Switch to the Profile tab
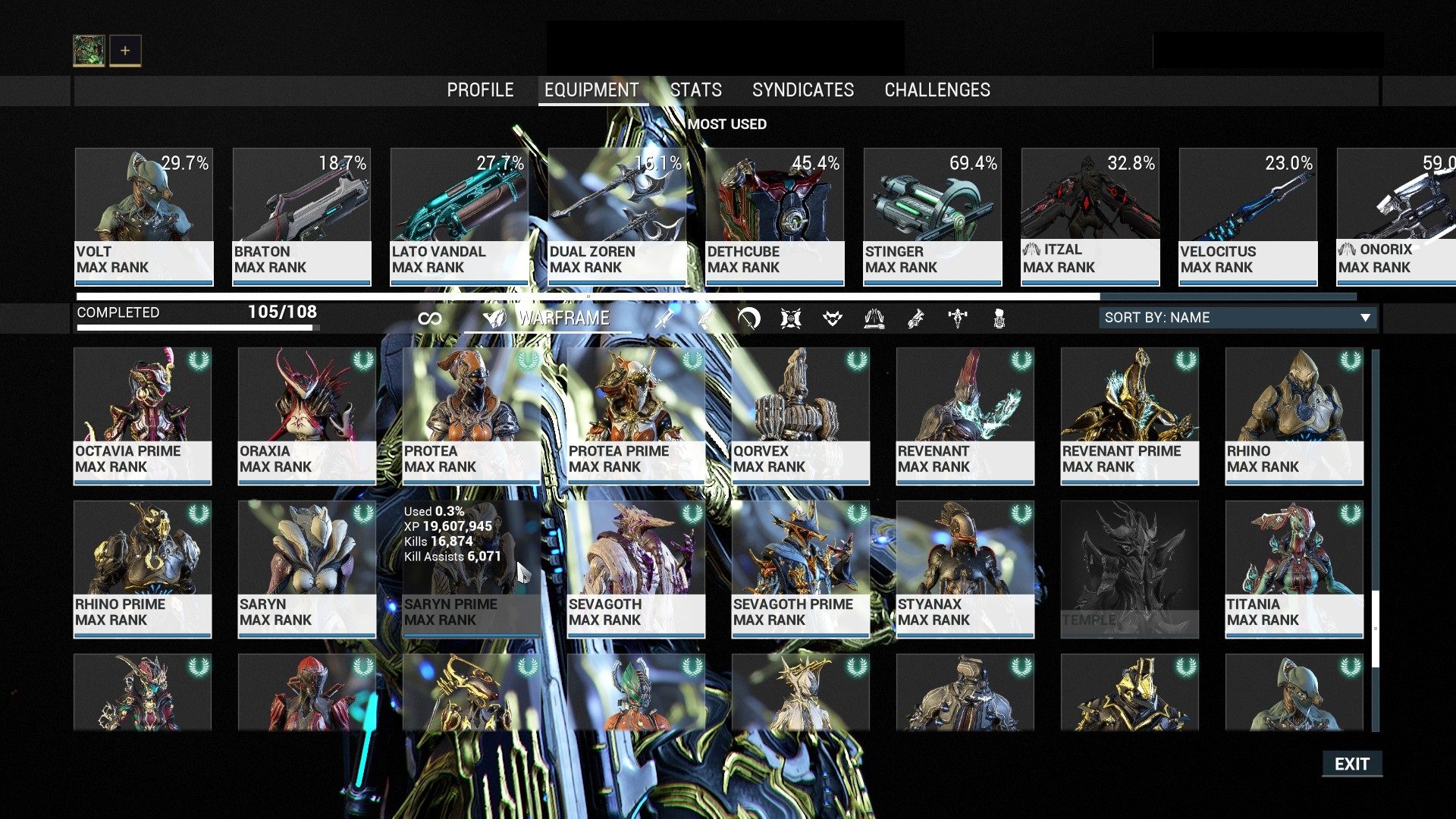 pyautogui.click(x=480, y=90)
